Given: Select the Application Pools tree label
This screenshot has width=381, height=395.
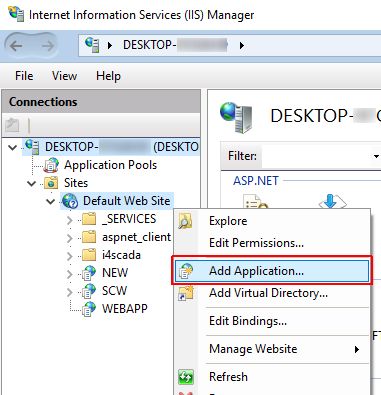Looking at the screenshot, I should pos(110,165).
